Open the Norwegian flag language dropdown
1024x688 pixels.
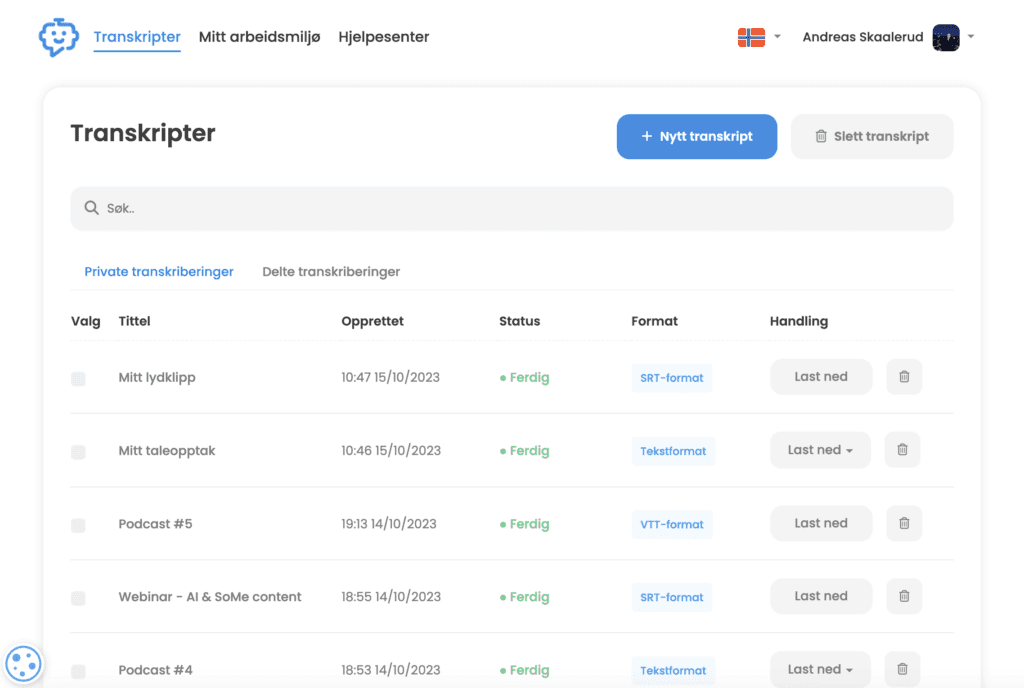click(759, 37)
